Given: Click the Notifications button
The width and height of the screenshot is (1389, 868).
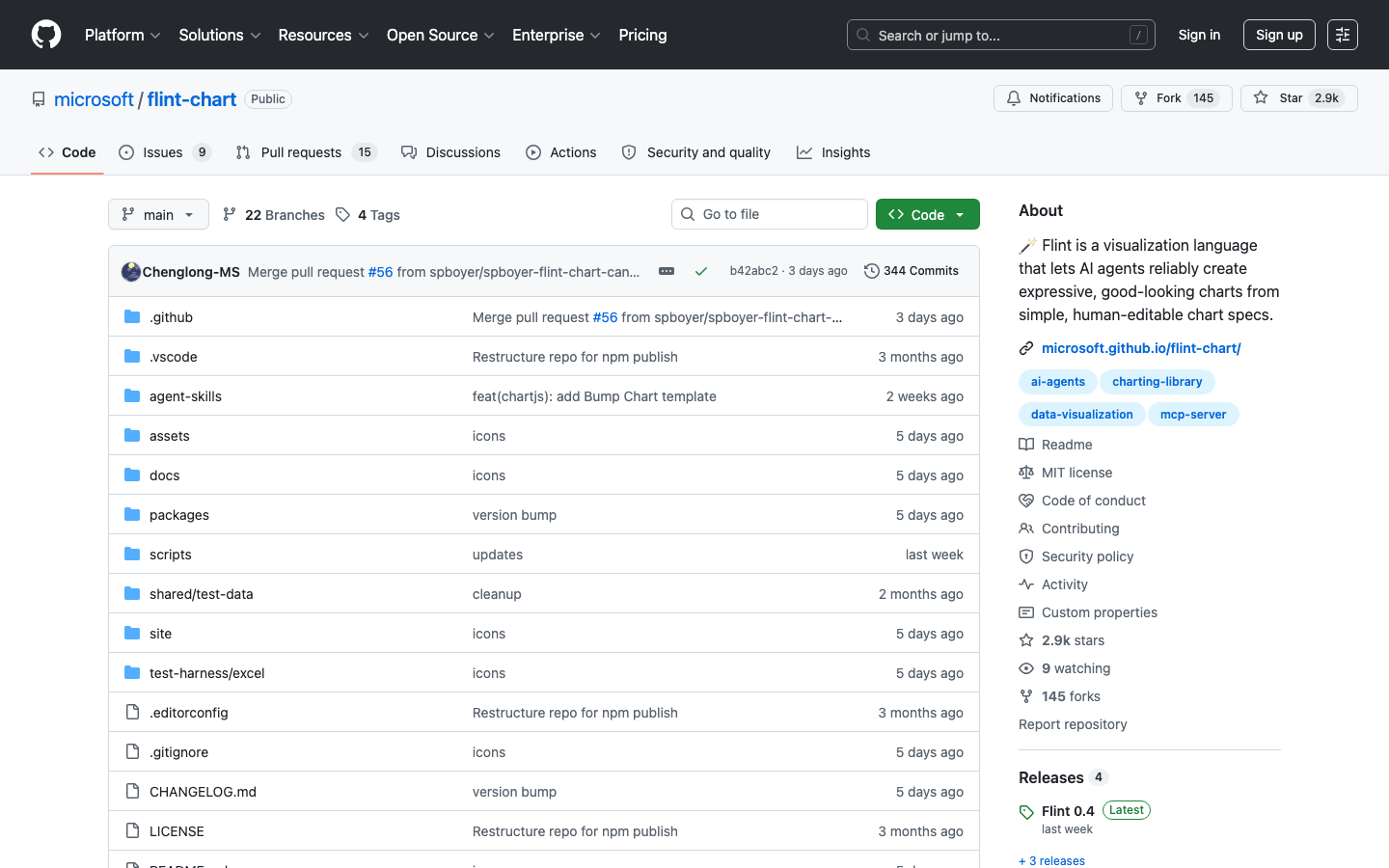Looking at the screenshot, I should [x=1053, y=98].
